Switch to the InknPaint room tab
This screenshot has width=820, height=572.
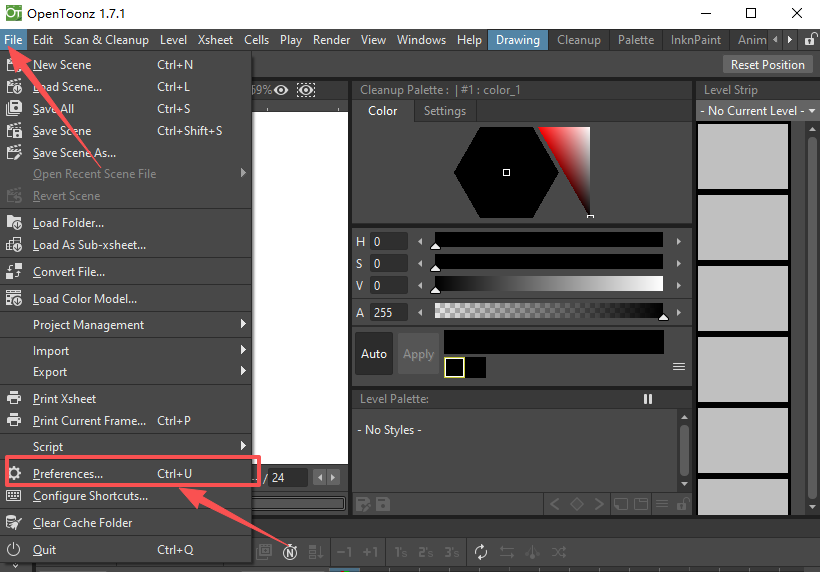[696, 40]
